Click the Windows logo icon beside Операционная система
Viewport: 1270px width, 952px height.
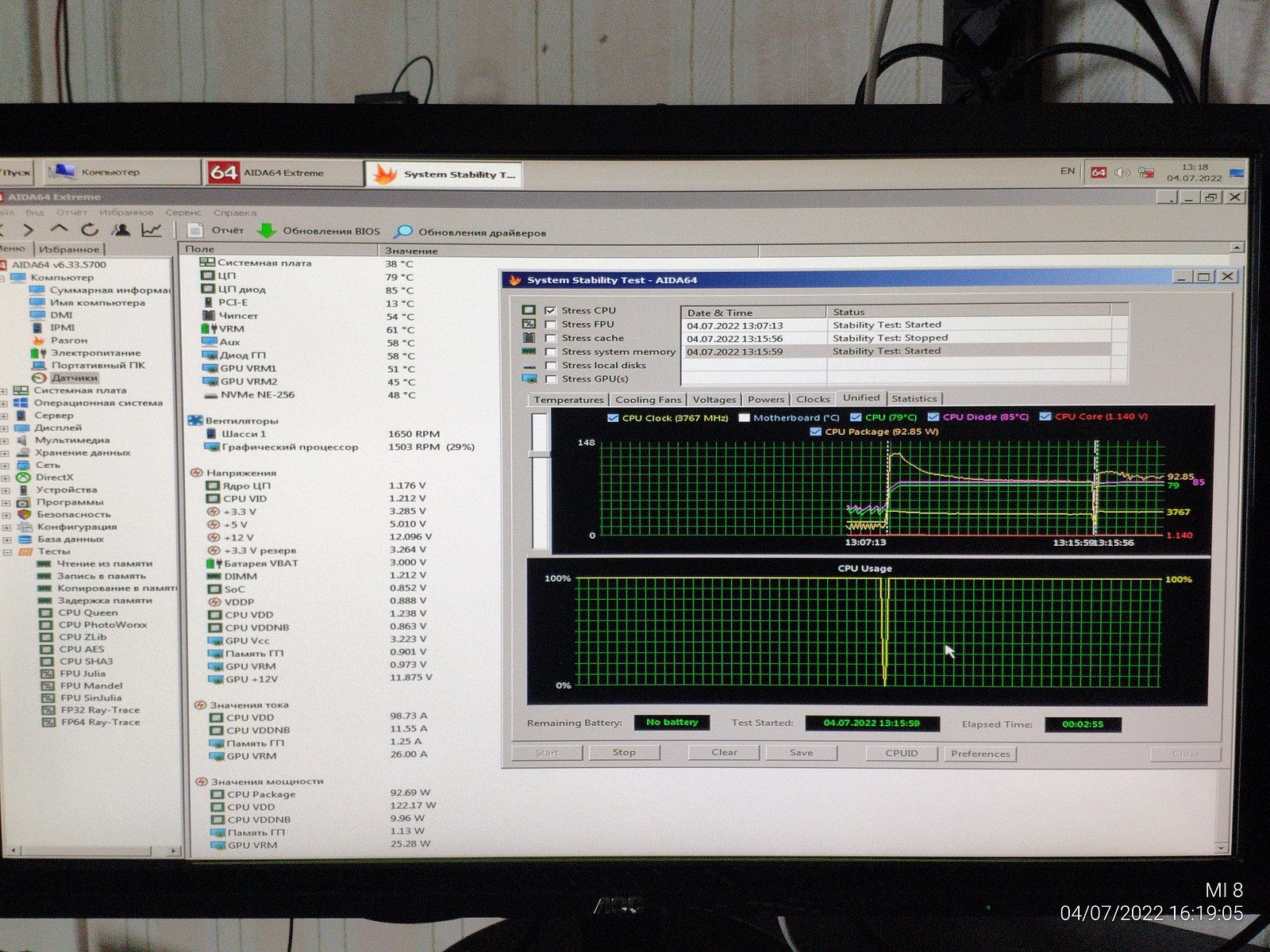pyautogui.click(x=21, y=403)
